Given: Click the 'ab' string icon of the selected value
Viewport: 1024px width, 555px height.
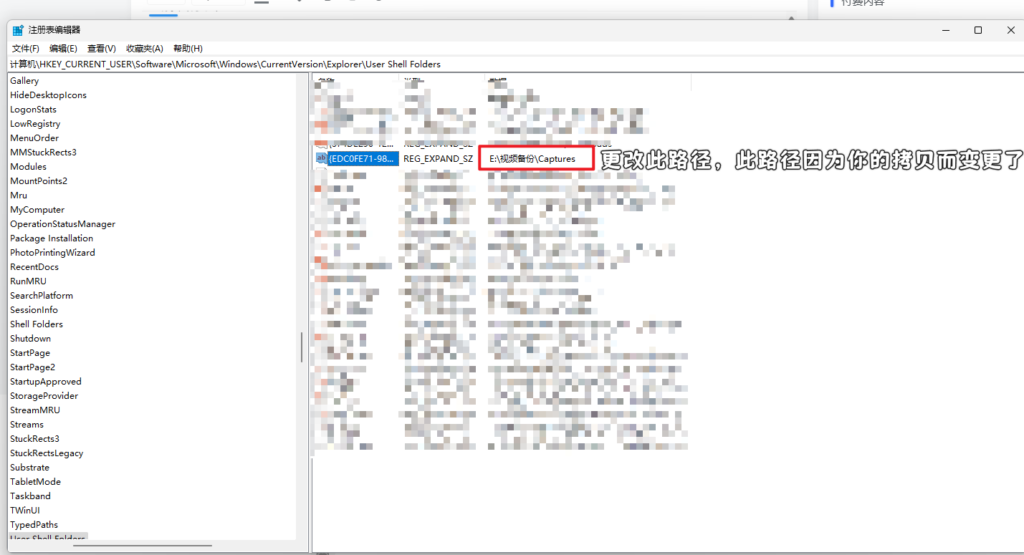Looking at the screenshot, I should point(321,158).
